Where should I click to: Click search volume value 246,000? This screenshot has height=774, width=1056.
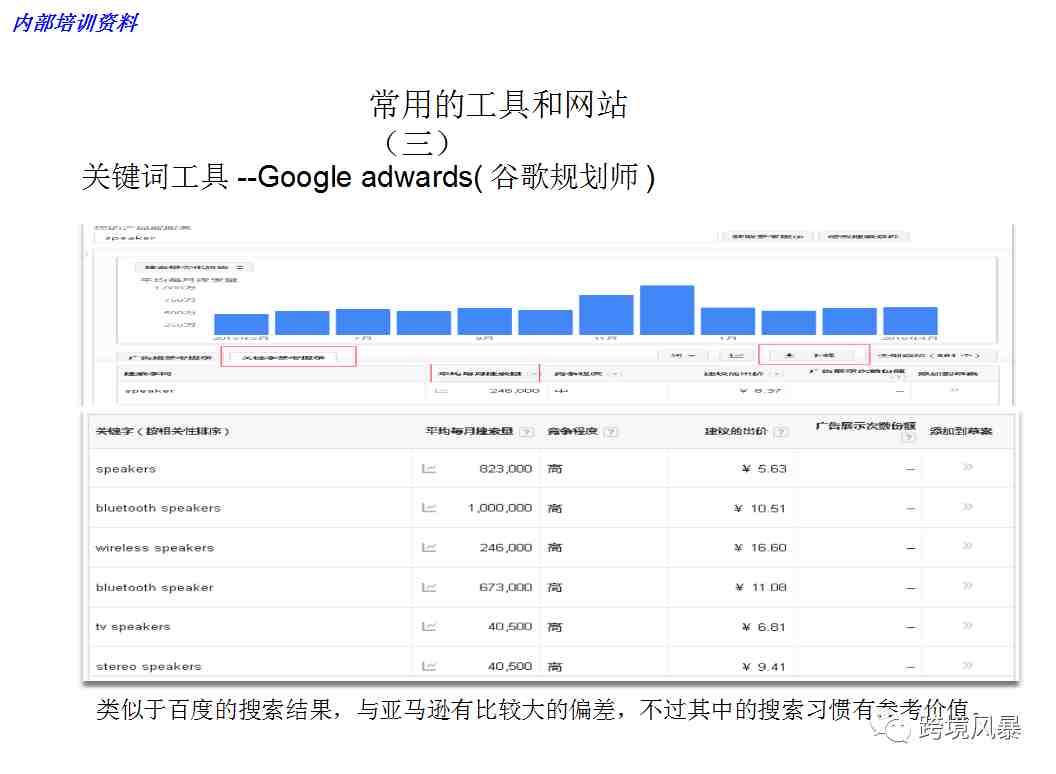(506, 548)
